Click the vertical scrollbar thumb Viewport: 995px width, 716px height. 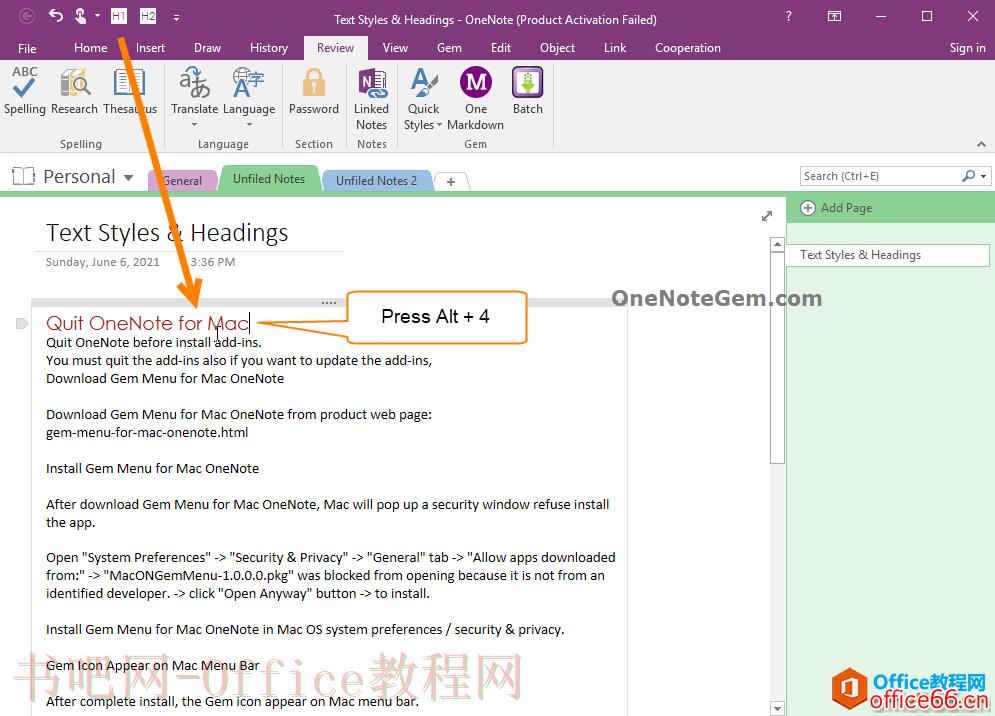pyautogui.click(x=777, y=358)
